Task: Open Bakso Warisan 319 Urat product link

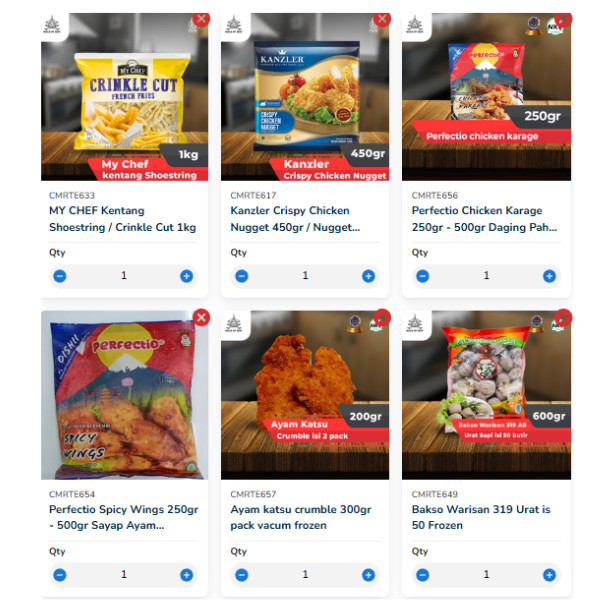Action: coord(481,517)
